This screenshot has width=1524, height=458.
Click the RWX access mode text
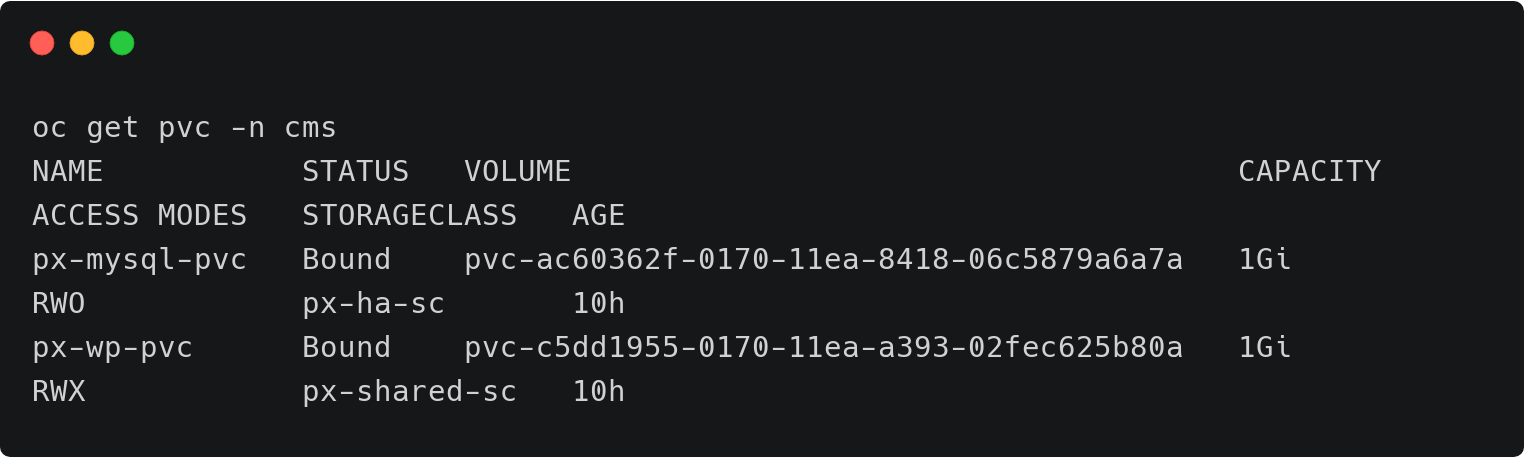pyautogui.click(x=58, y=392)
